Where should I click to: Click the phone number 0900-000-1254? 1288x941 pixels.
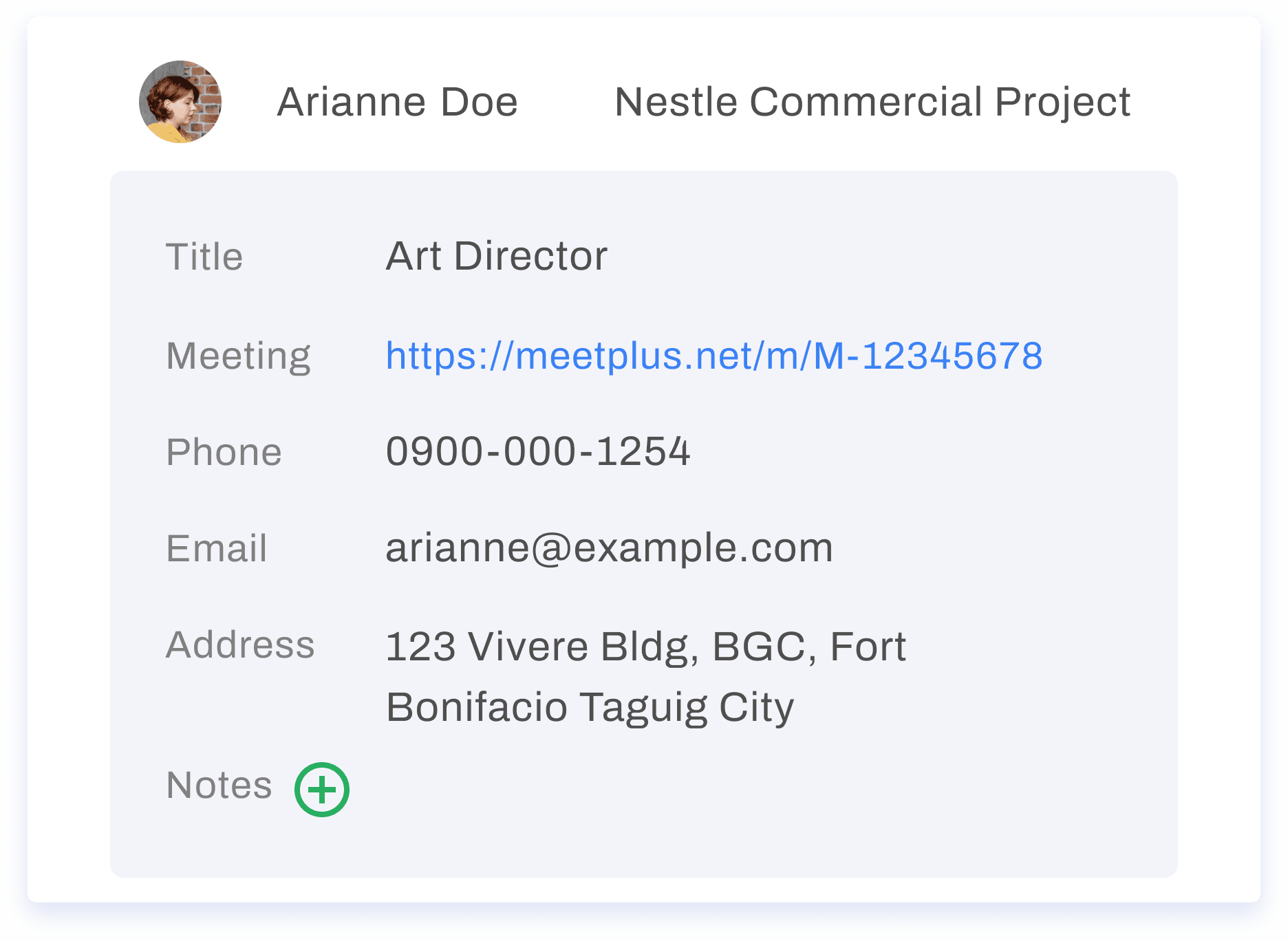click(537, 452)
